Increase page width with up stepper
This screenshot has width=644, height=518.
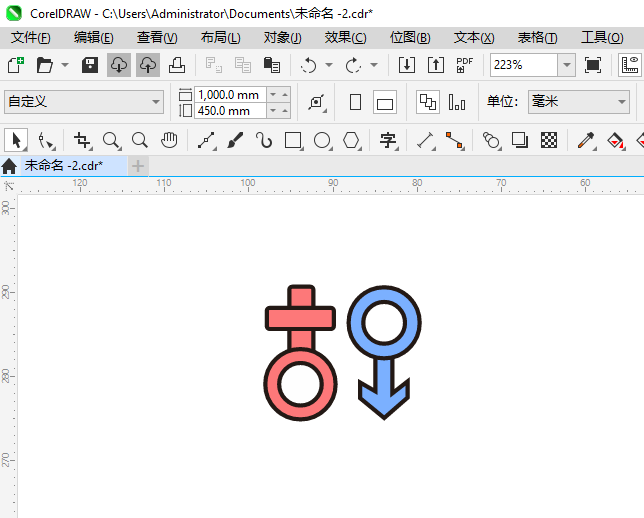click(285, 94)
